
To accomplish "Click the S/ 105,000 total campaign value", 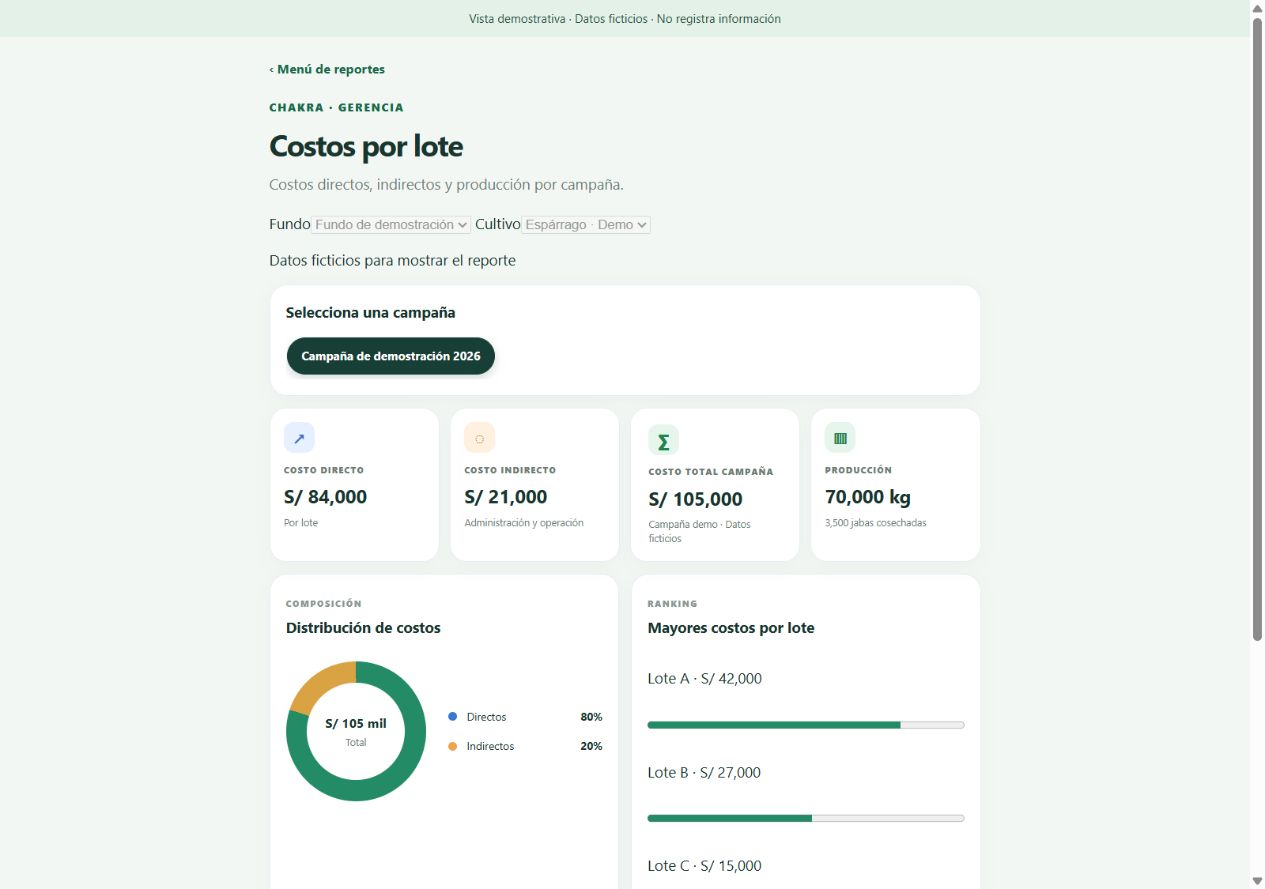I will [695, 499].
